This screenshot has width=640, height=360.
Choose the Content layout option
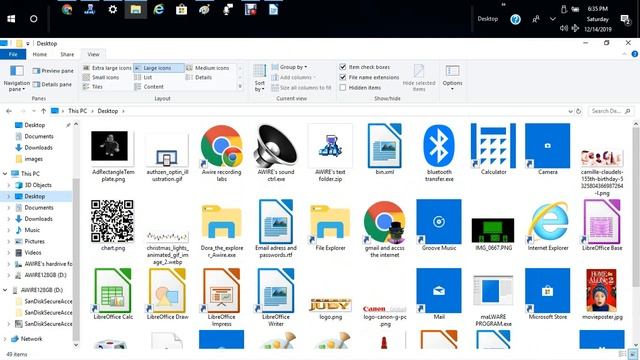click(149, 87)
